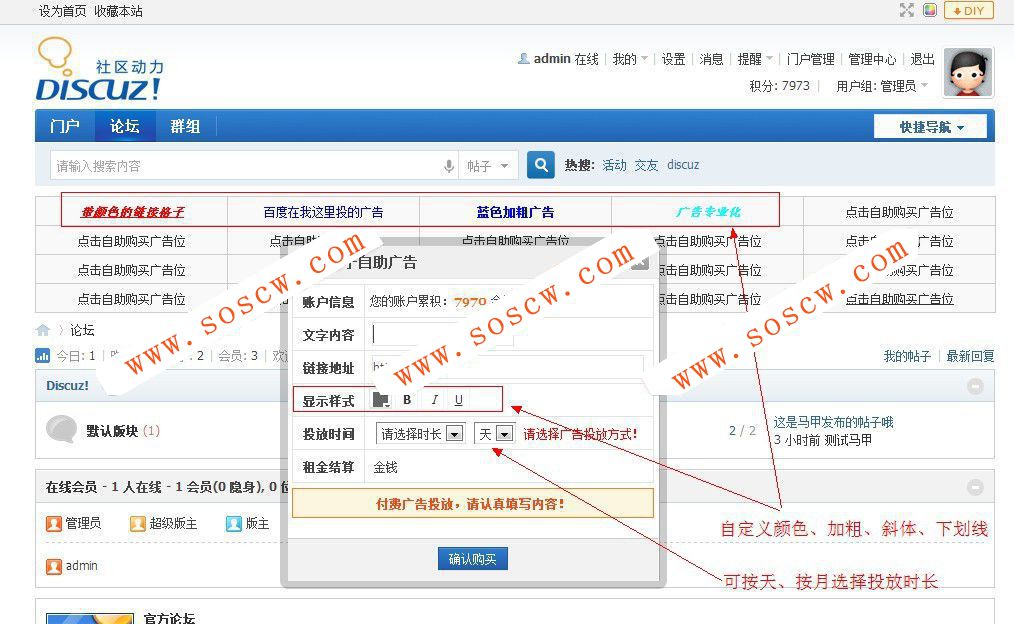Toggle italic (I) ad text style
This screenshot has height=624, width=1014.
(435, 400)
